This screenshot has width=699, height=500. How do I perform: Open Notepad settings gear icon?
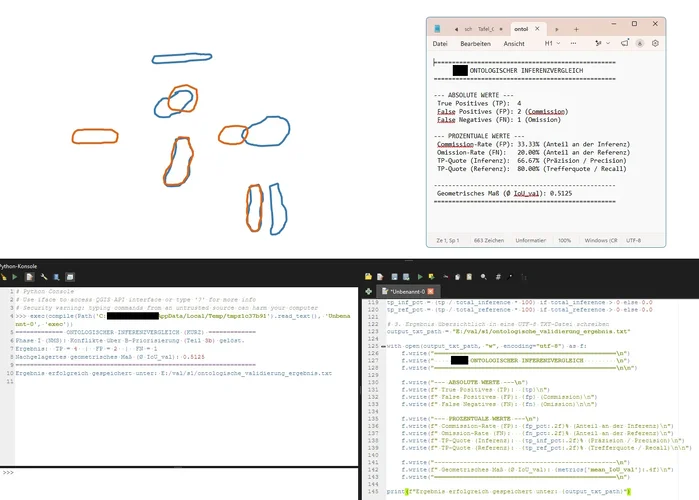click(655, 43)
